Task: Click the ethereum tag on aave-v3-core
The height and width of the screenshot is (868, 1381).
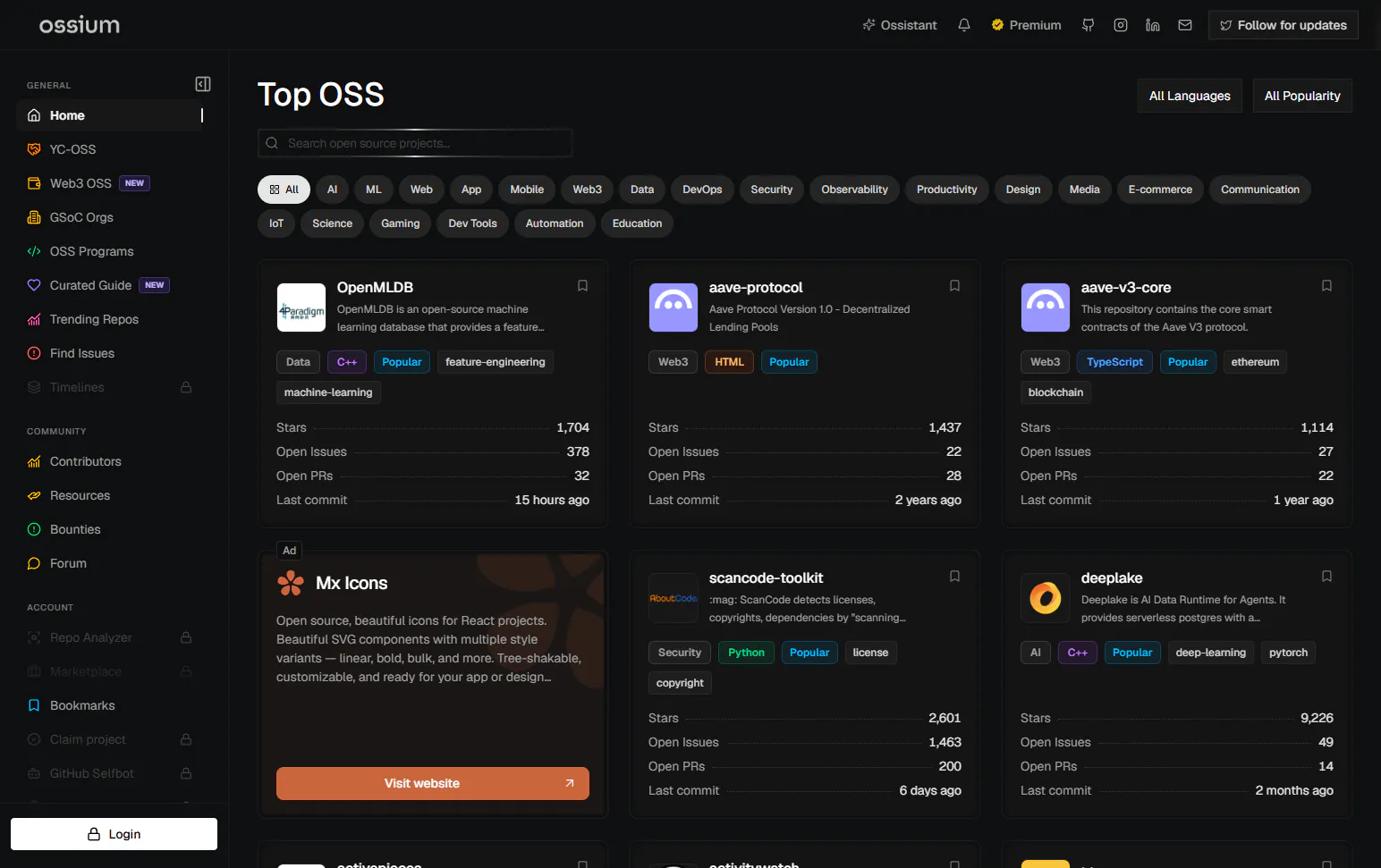Action: coord(1255,362)
